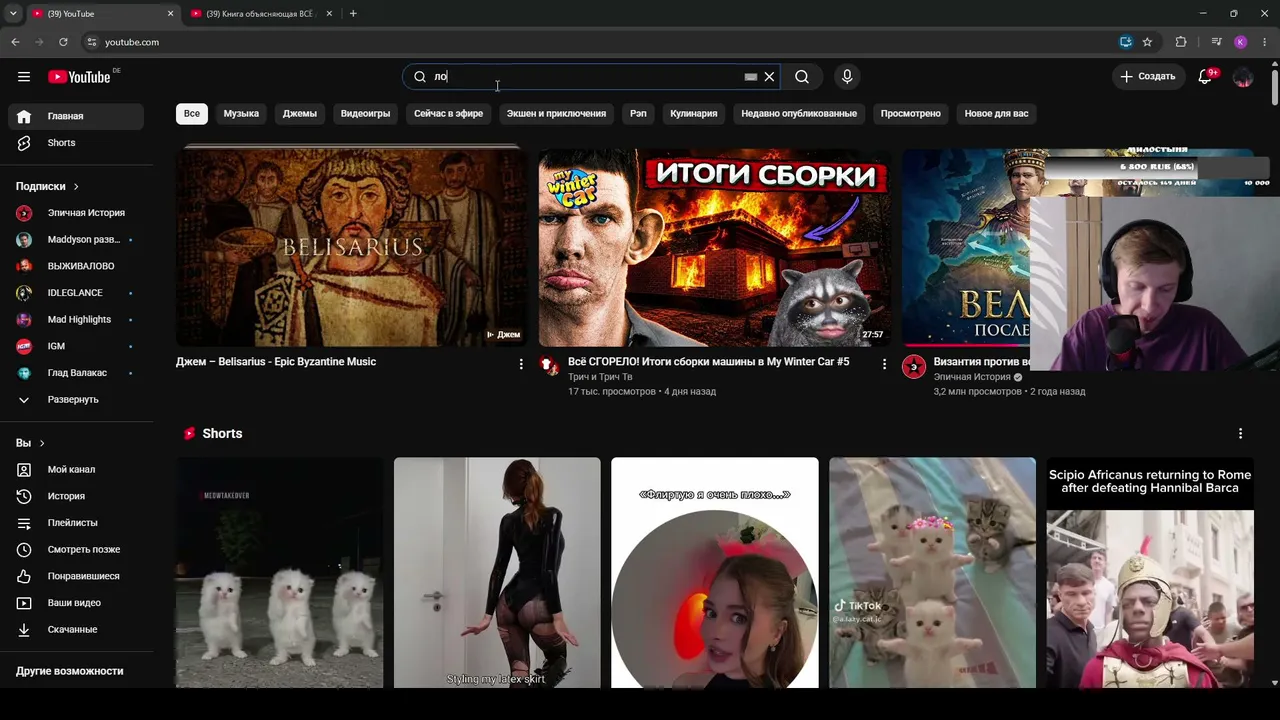Viewport: 1280px width, 720px height.
Task: Open the ИТОГИ СБОРКИ video thumbnail
Action: pyautogui.click(x=714, y=247)
